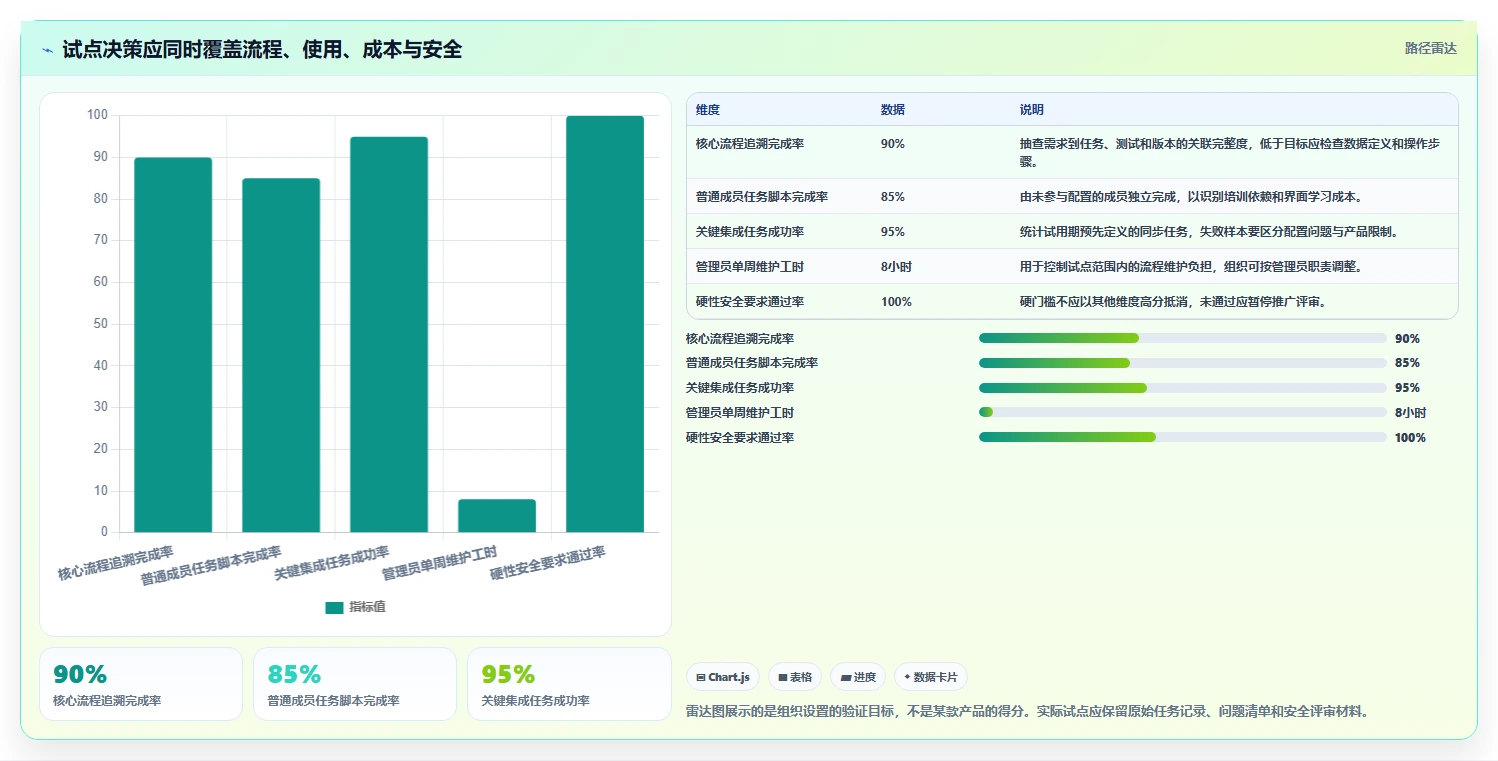Click the 100% value after the progress bar
The width and height of the screenshot is (1498, 761).
(1410, 438)
